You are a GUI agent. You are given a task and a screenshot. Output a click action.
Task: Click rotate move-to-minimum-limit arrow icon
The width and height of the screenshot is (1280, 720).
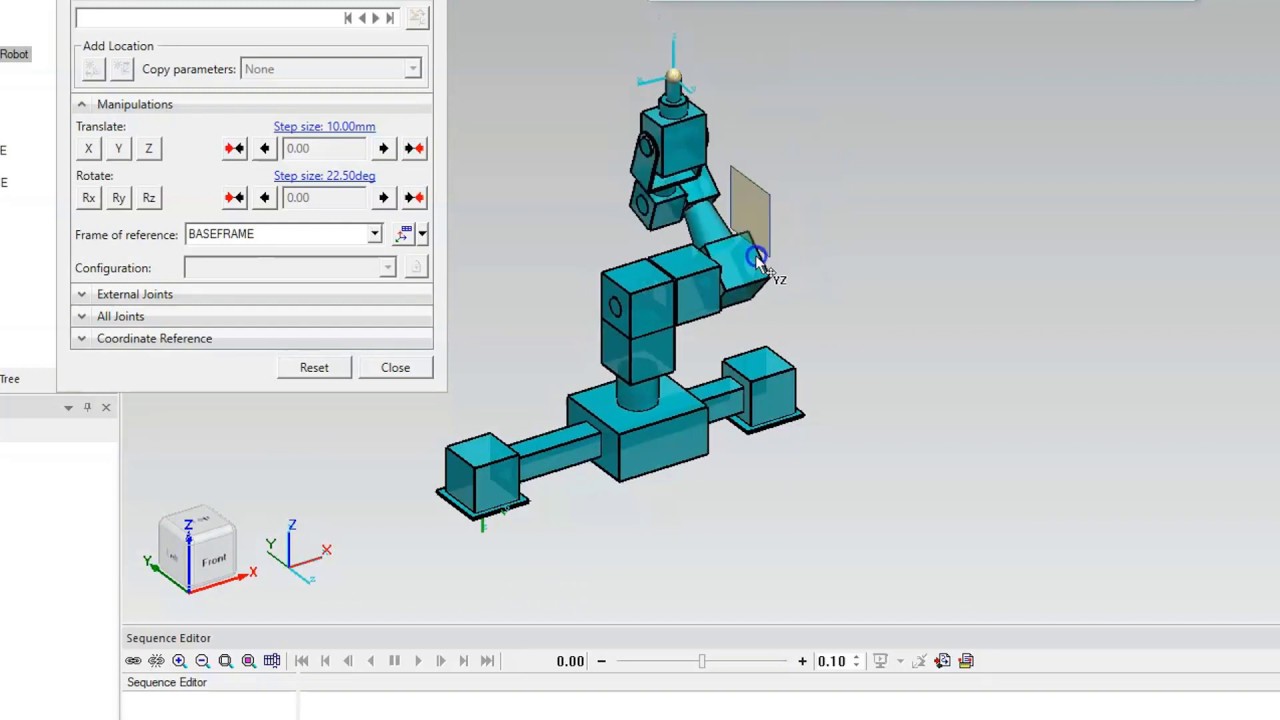click(x=234, y=198)
